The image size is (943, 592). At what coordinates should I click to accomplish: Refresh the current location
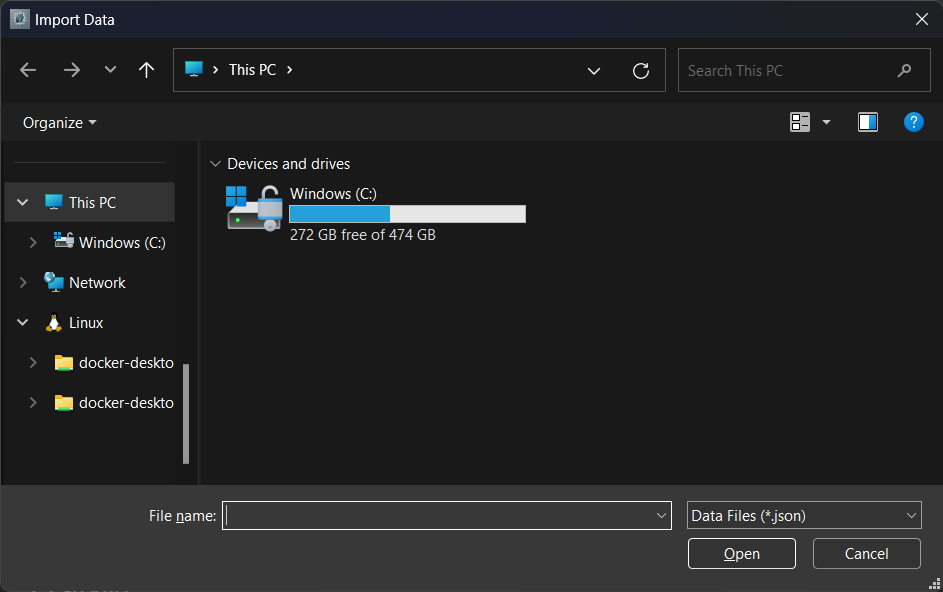[641, 70]
